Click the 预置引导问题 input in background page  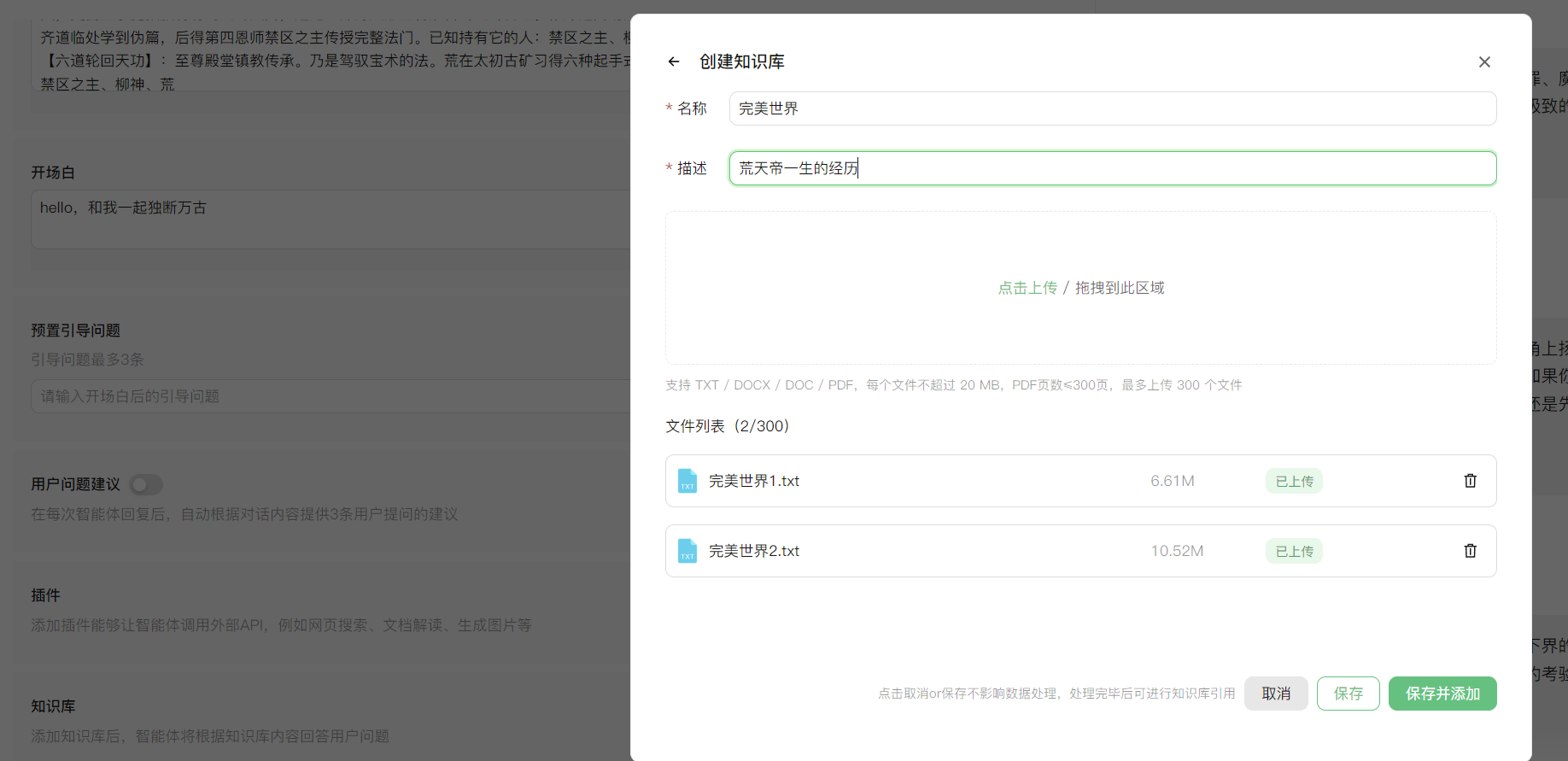click(331, 396)
